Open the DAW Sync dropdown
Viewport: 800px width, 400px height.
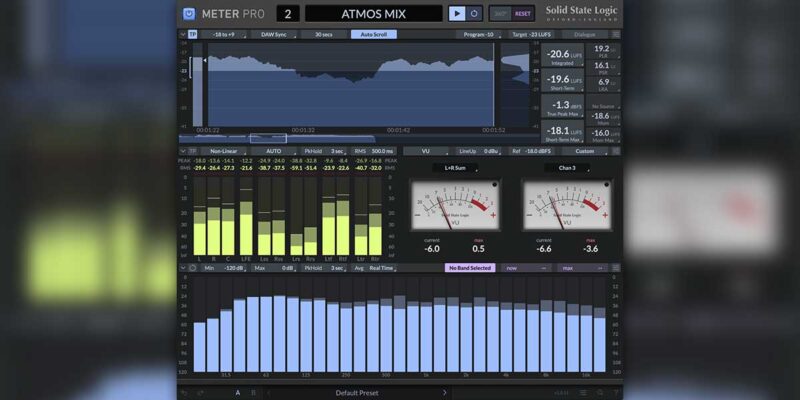274,35
